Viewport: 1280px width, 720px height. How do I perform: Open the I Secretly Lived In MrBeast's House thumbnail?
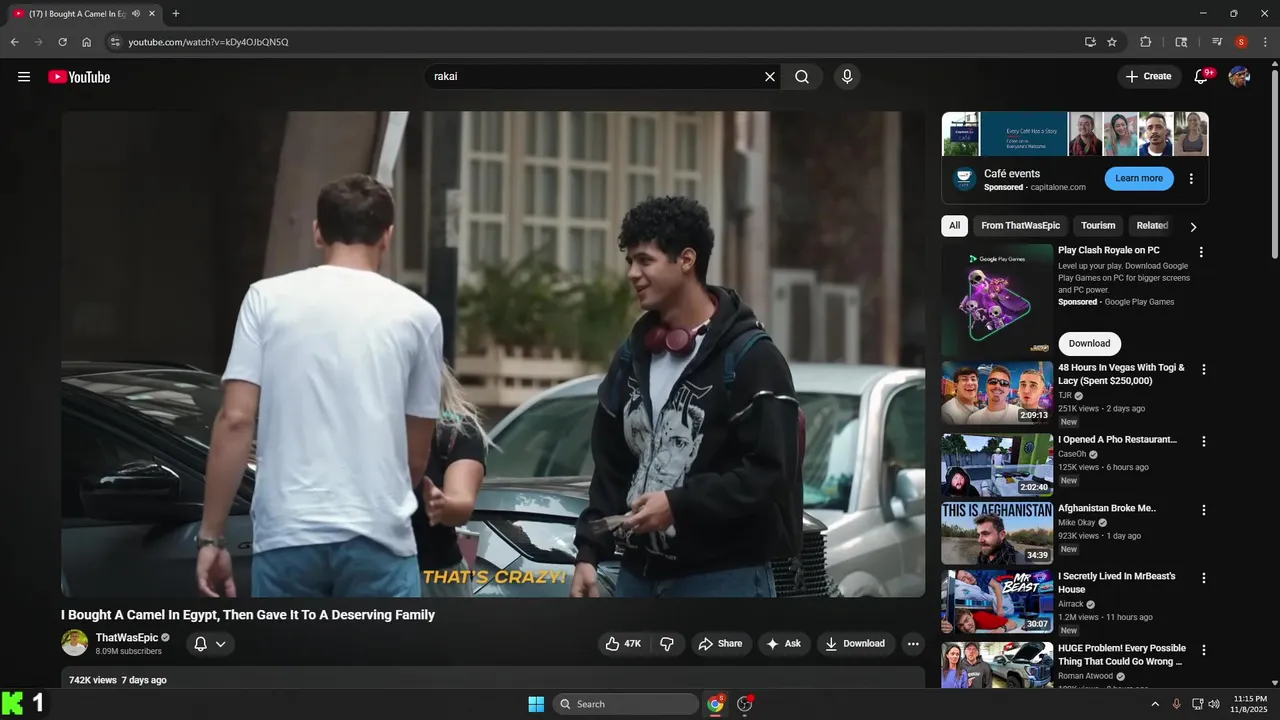(x=997, y=602)
